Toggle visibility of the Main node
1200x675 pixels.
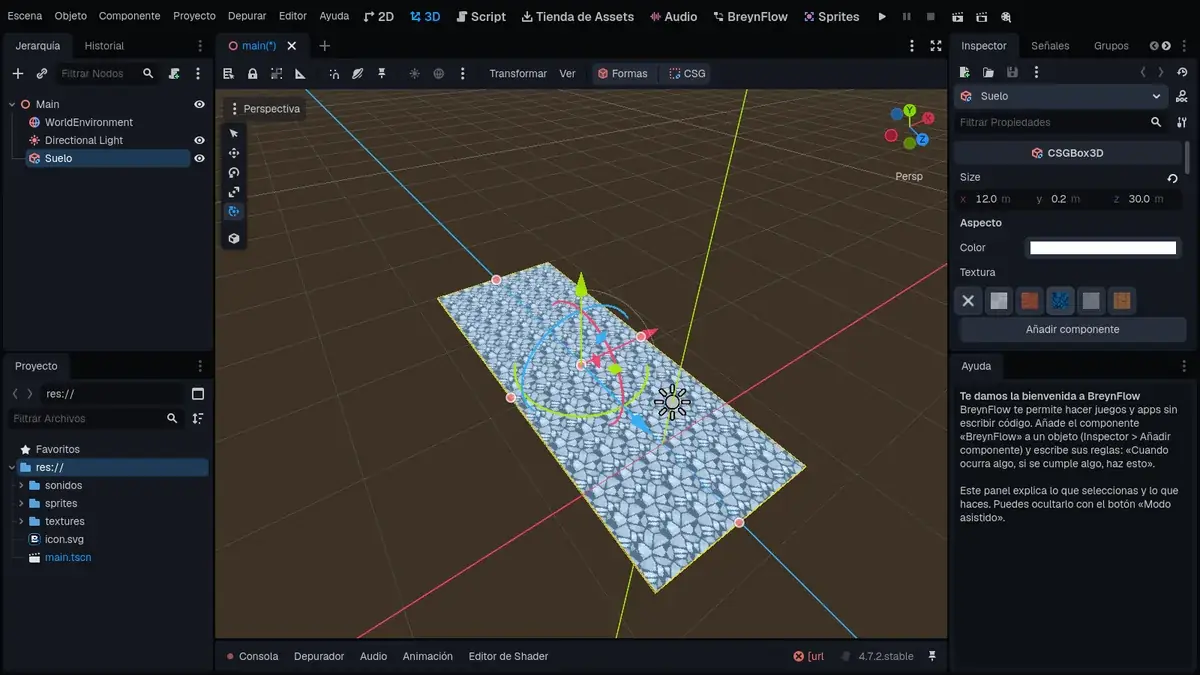coord(199,104)
